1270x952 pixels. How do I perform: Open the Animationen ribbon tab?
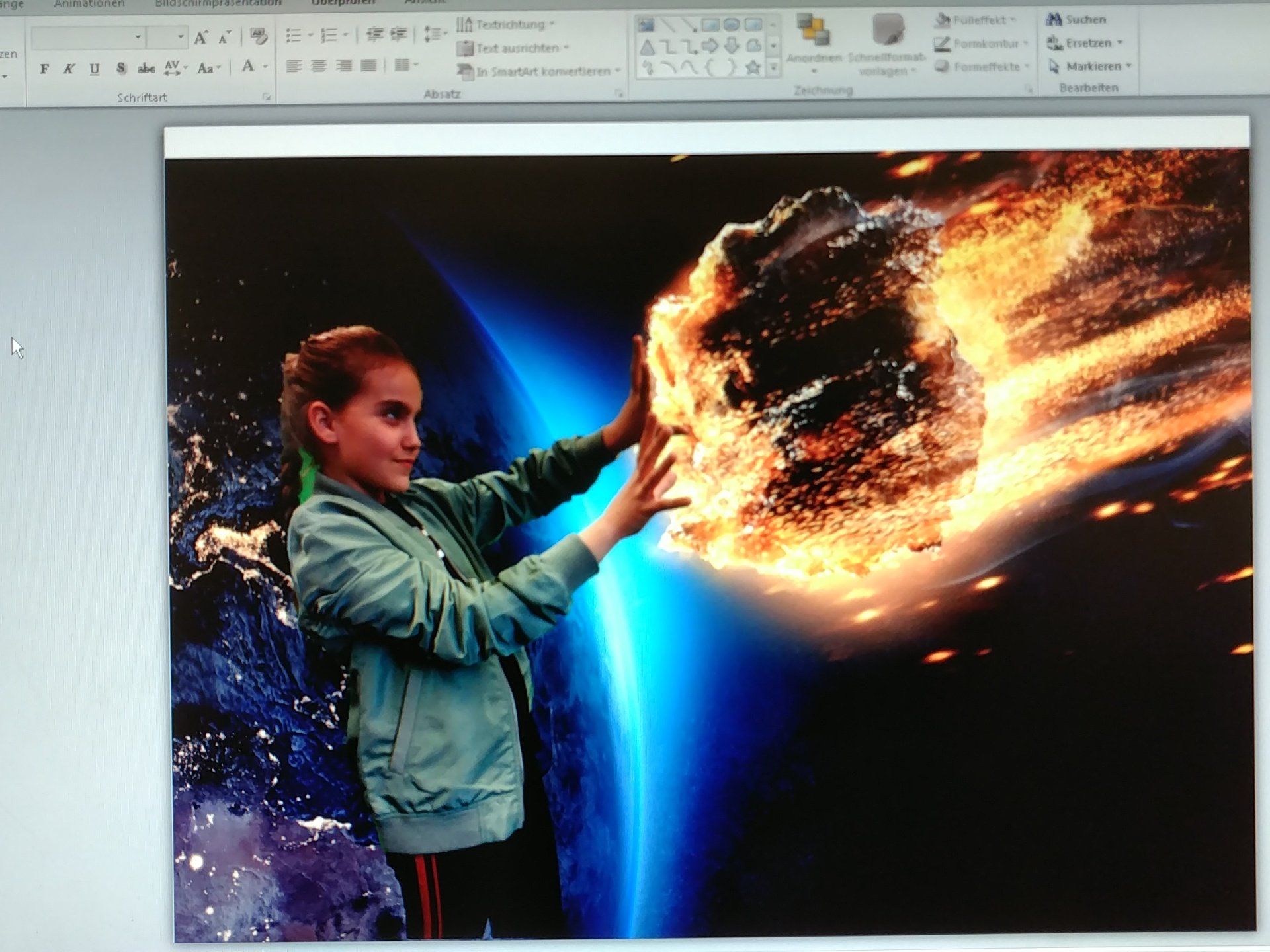tap(89, 4)
